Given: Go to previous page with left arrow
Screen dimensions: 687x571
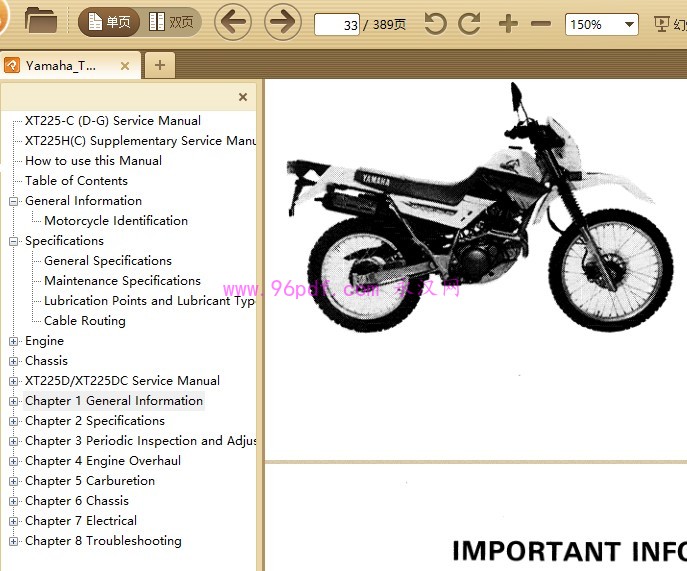Looking at the screenshot, I should pyautogui.click(x=233, y=21).
